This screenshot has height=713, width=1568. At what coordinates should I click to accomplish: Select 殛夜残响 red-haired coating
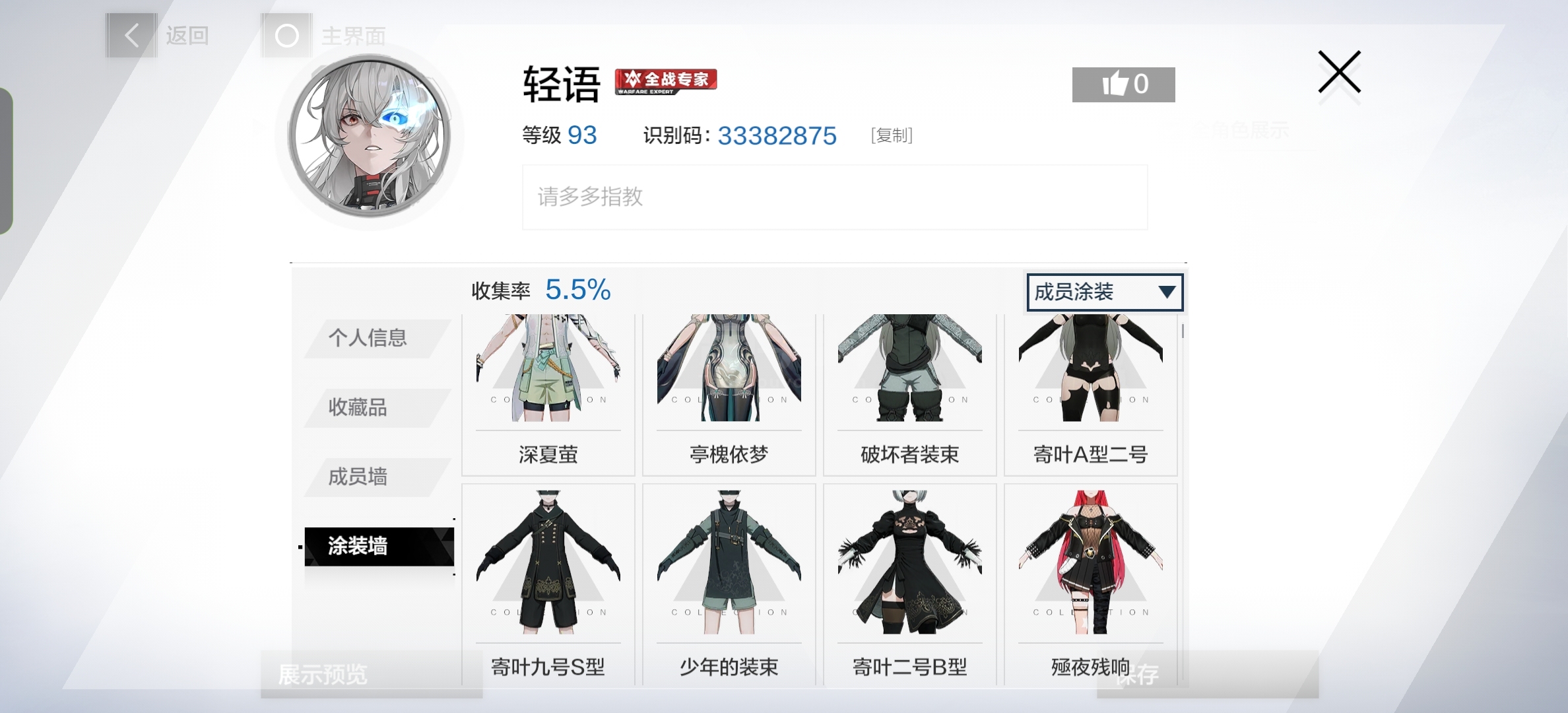[x=1091, y=585]
